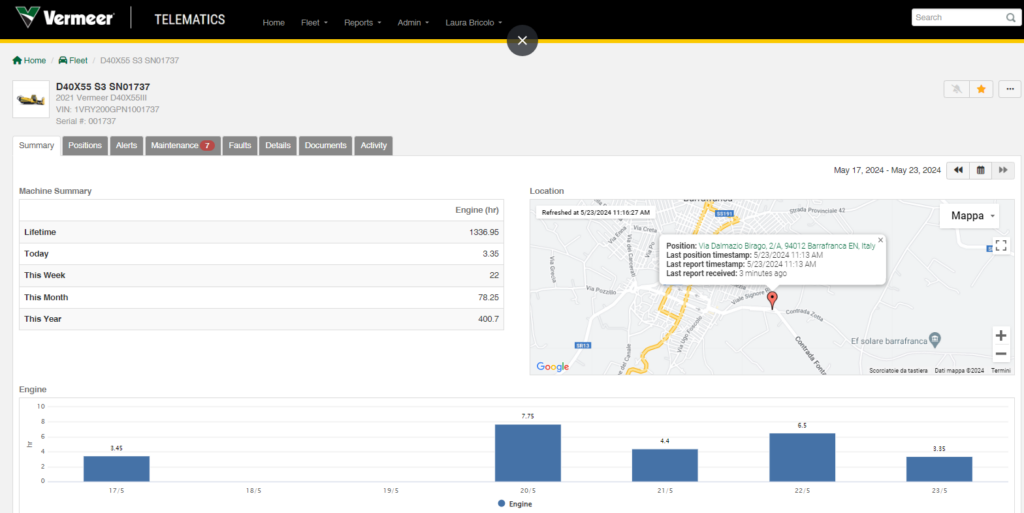
Task: Click the This Week row label
Action: click(x=45, y=275)
